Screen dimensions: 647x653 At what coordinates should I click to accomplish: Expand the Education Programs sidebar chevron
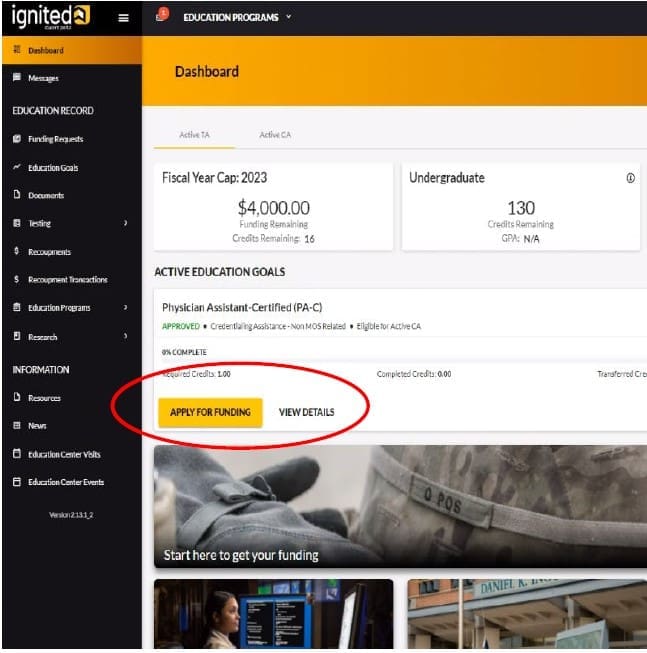pos(125,308)
